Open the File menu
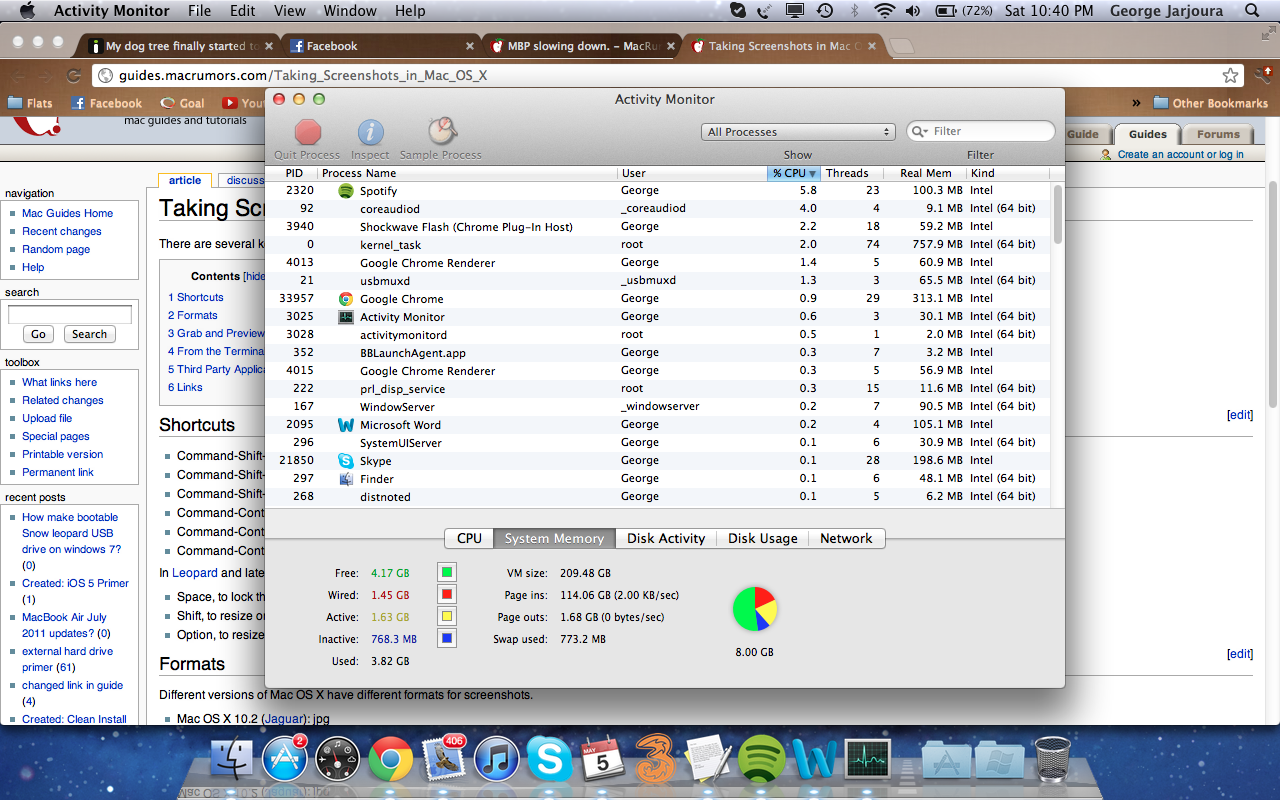Screen dimensions: 1280x800 point(199,11)
